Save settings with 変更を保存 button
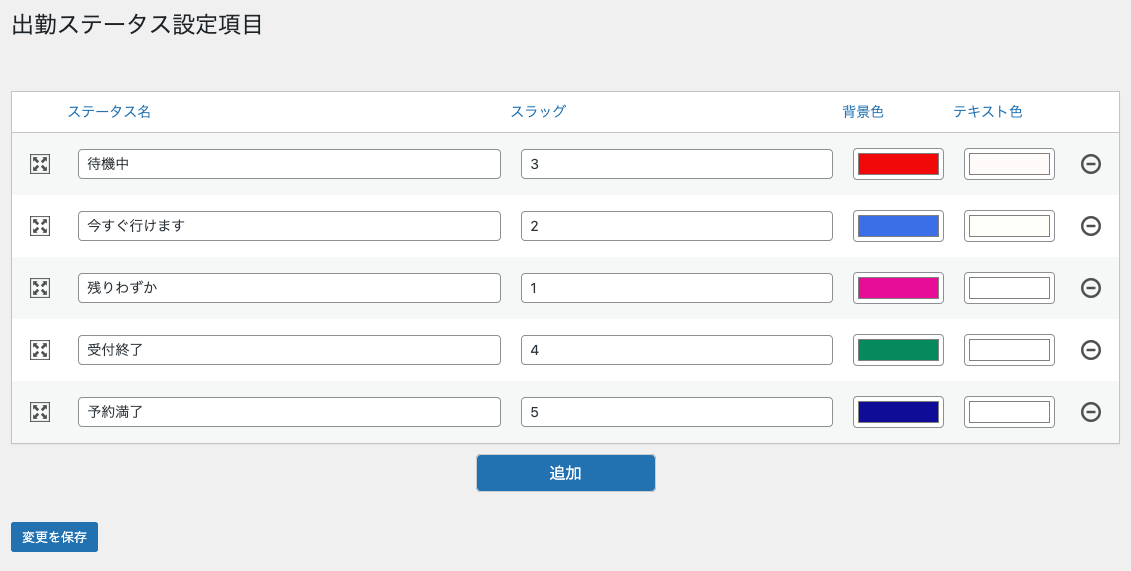 click(54, 537)
